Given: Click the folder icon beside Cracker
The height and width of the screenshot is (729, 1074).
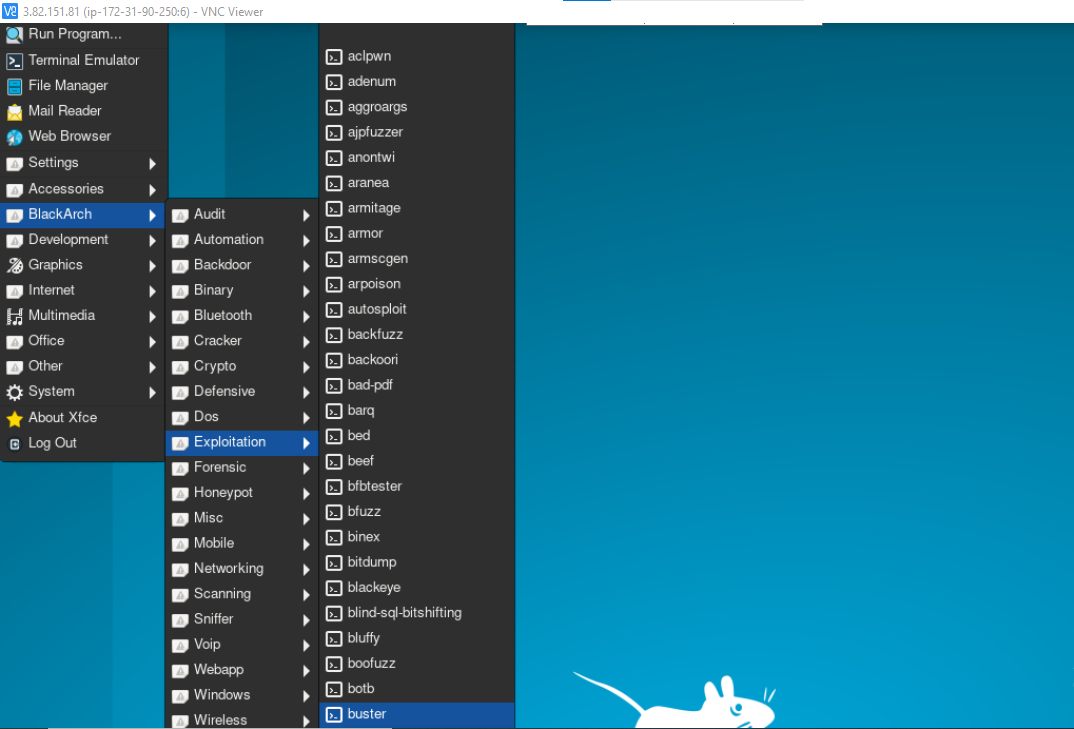Looking at the screenshot, I should click(180, 341).
